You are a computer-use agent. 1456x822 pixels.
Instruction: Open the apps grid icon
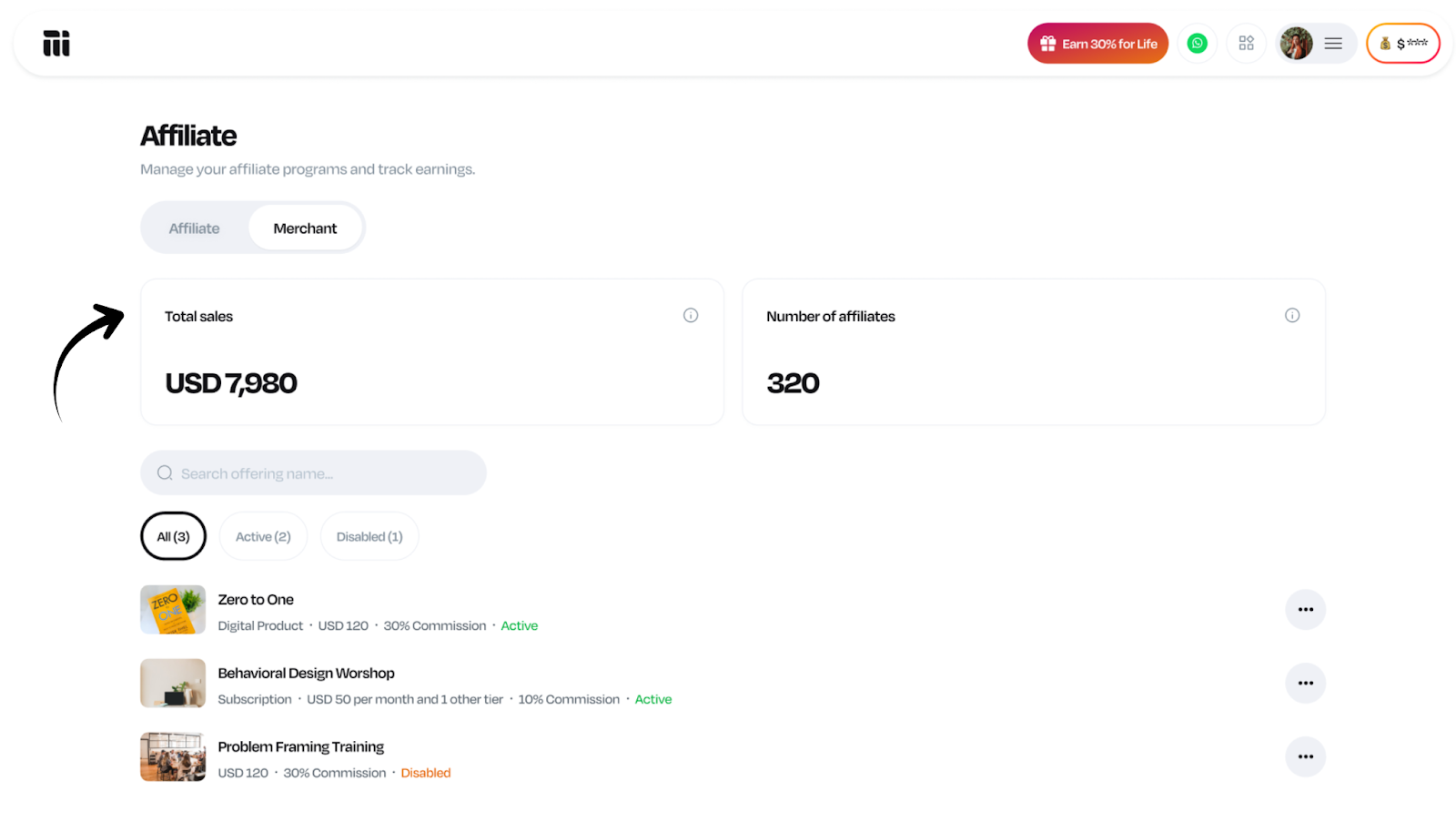pyautogui.click(x=1246, y=44)
